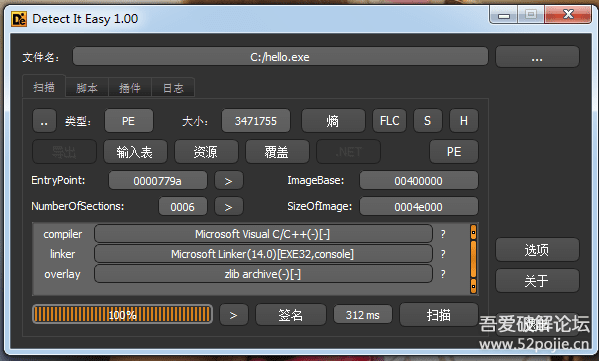The width and height of the screenshot is (599, 361).
Task: Click the arrow button next to EntryPoint
Action: 228,180
